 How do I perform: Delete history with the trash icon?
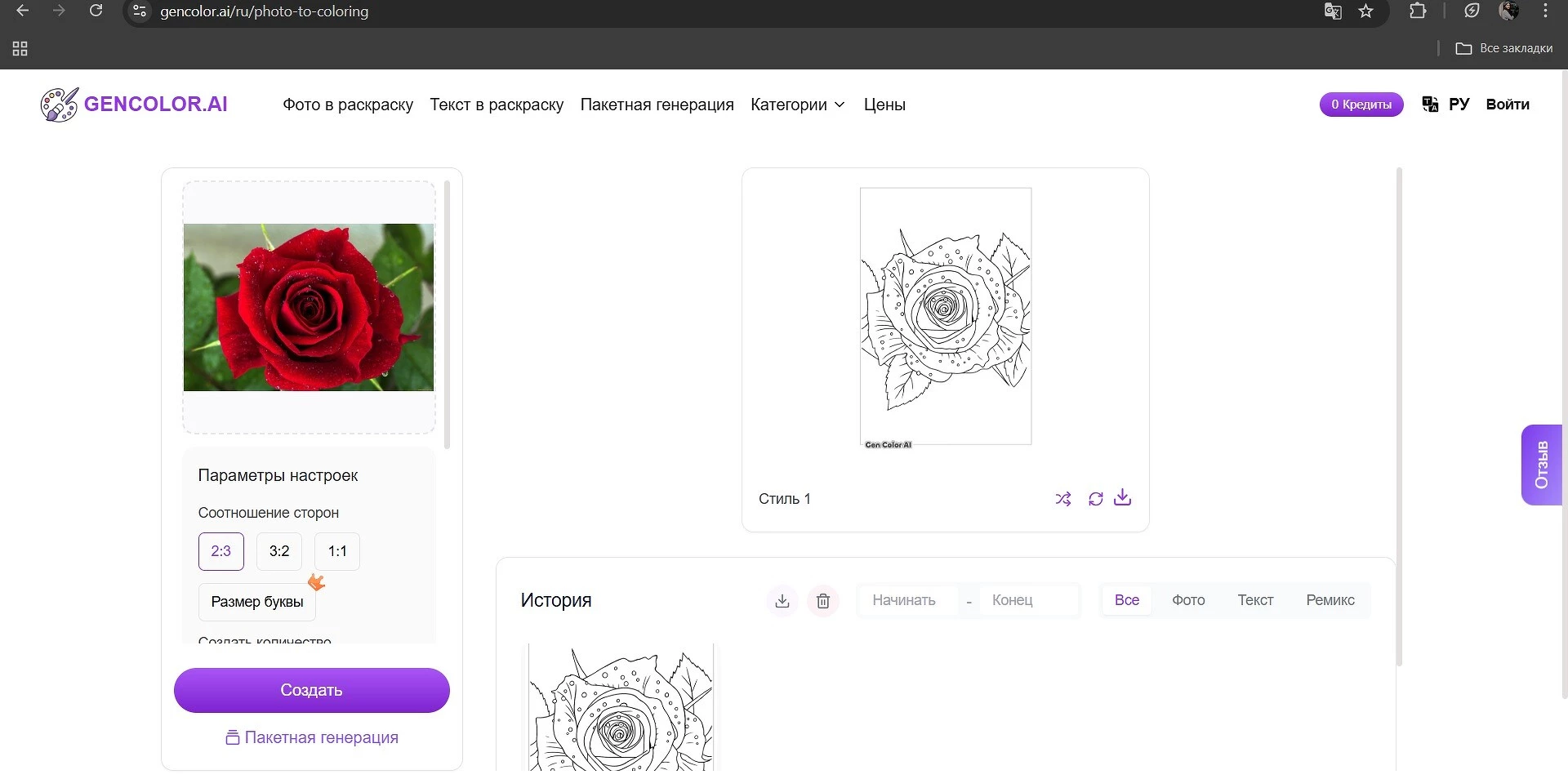coord(823,601)
